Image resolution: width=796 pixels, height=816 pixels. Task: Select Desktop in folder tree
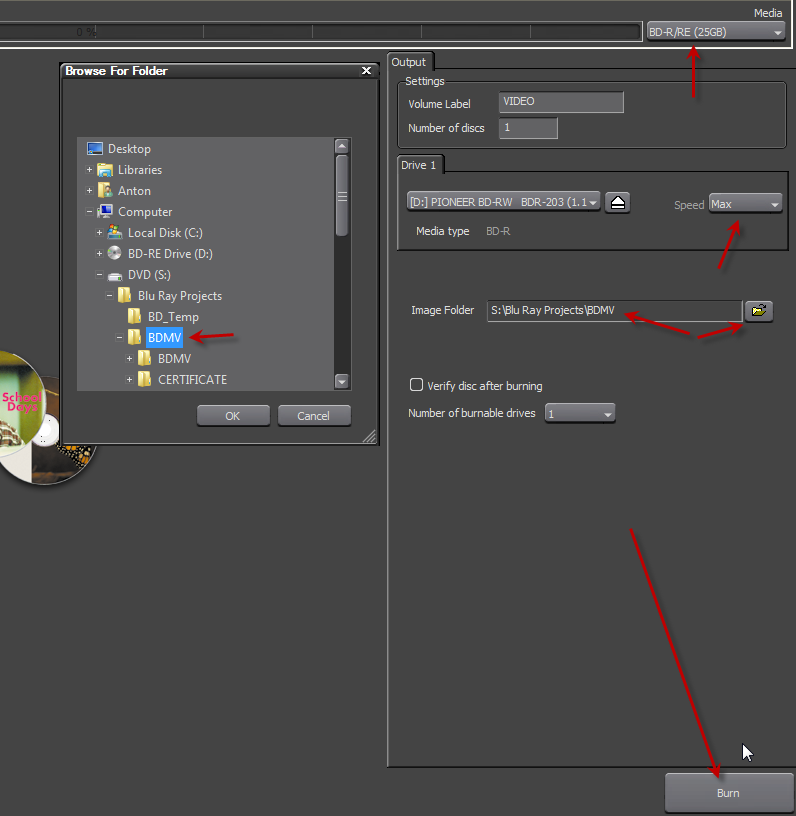129,149
